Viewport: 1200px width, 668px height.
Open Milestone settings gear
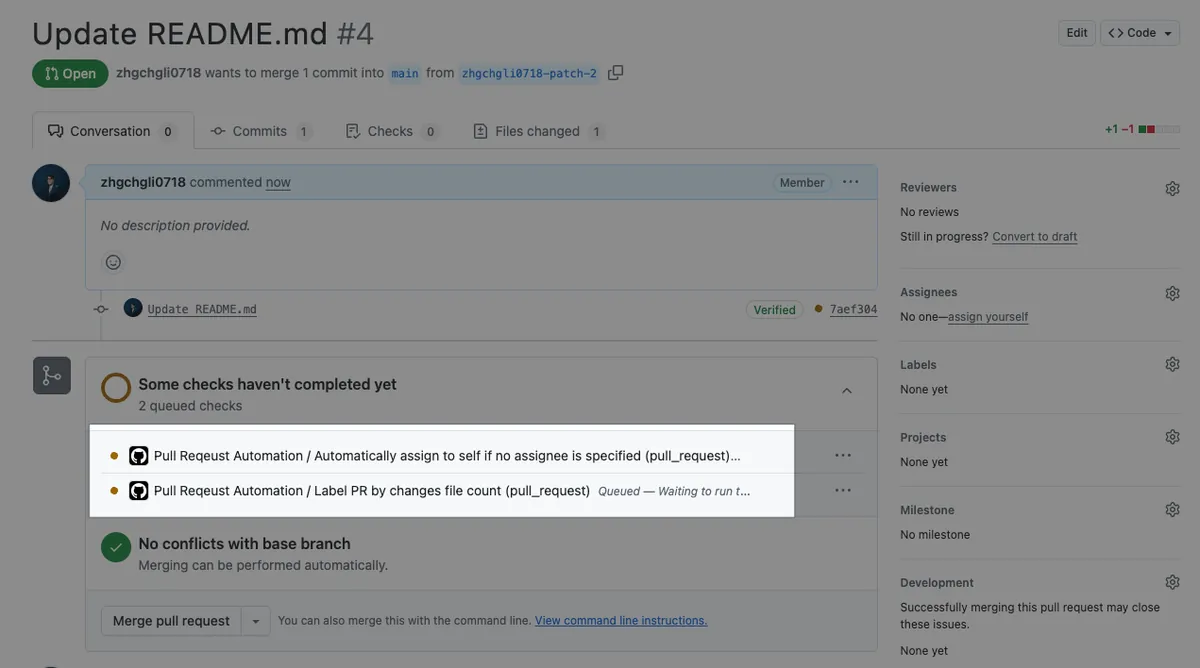1172,510
